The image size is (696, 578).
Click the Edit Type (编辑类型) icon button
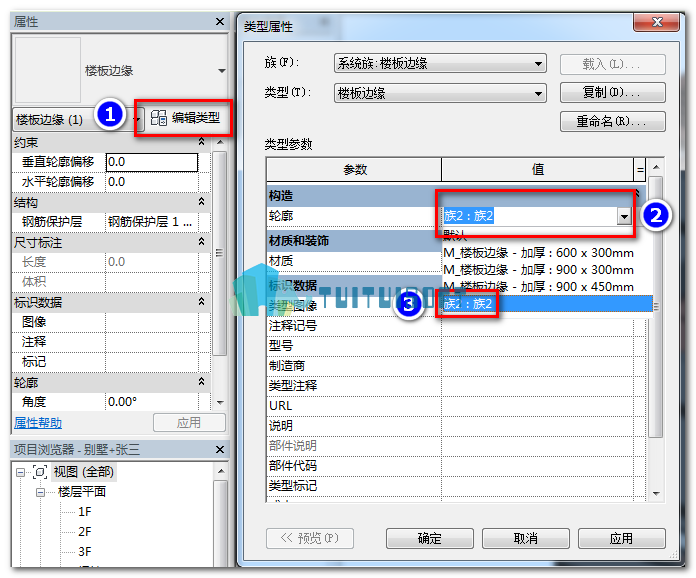tap(185, 118)
